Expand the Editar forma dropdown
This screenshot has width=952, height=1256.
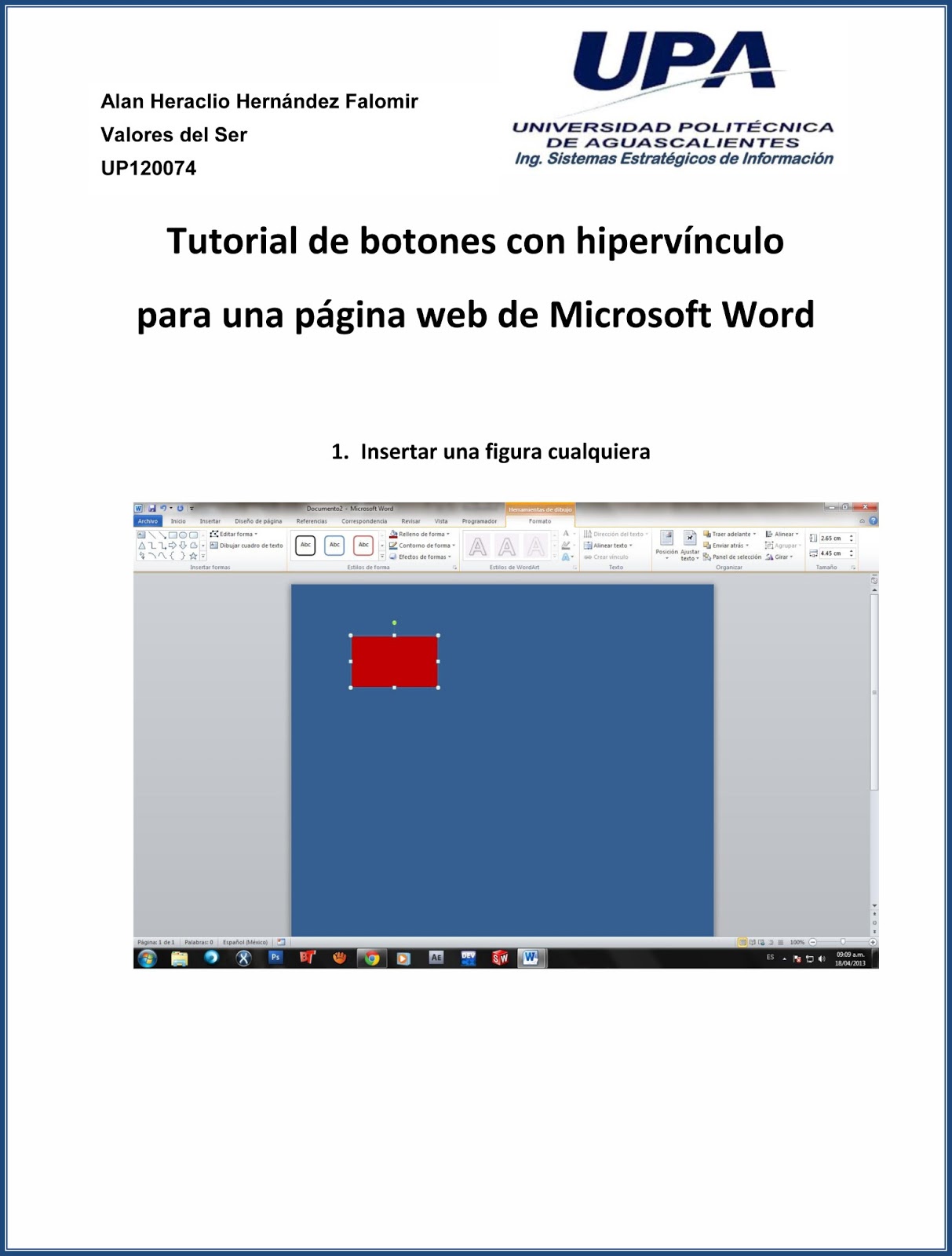point(234,534)
